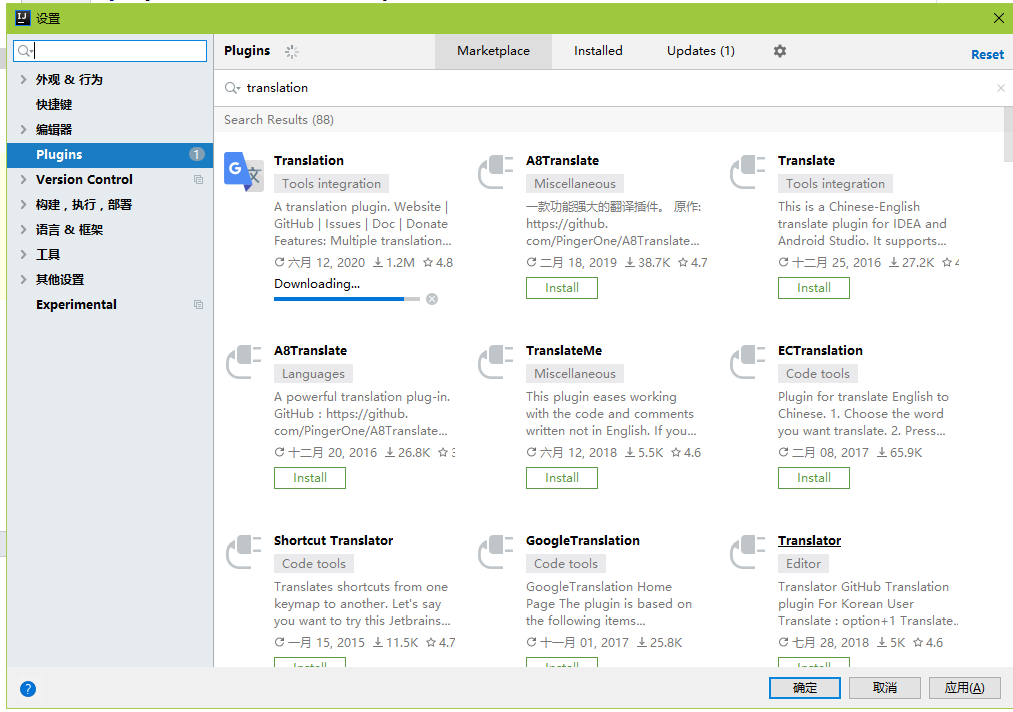The width and height of the screenshot is (1013, 712).
Task: Click the TranslateMe plugin icon
Action: (496, 361)
